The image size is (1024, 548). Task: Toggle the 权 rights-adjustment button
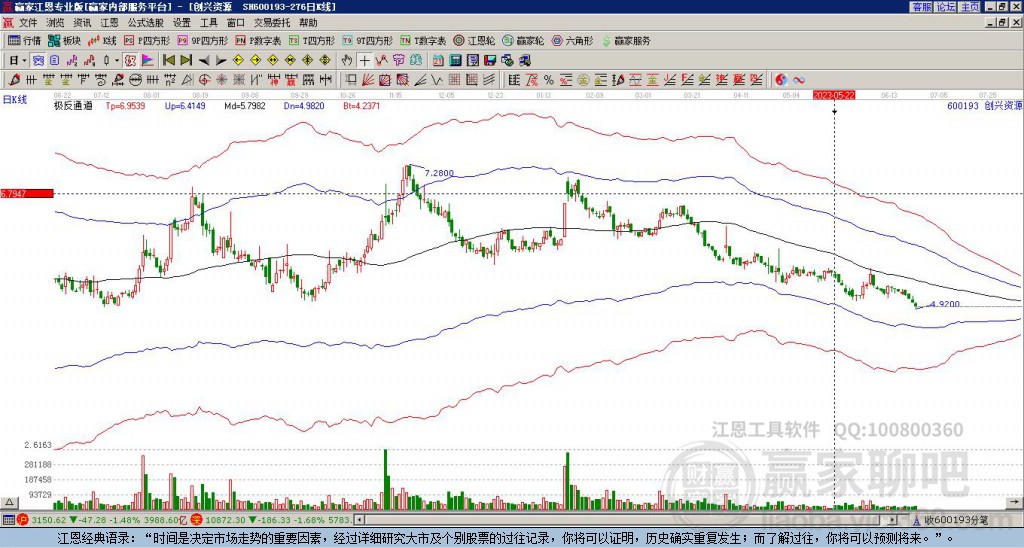130,60
